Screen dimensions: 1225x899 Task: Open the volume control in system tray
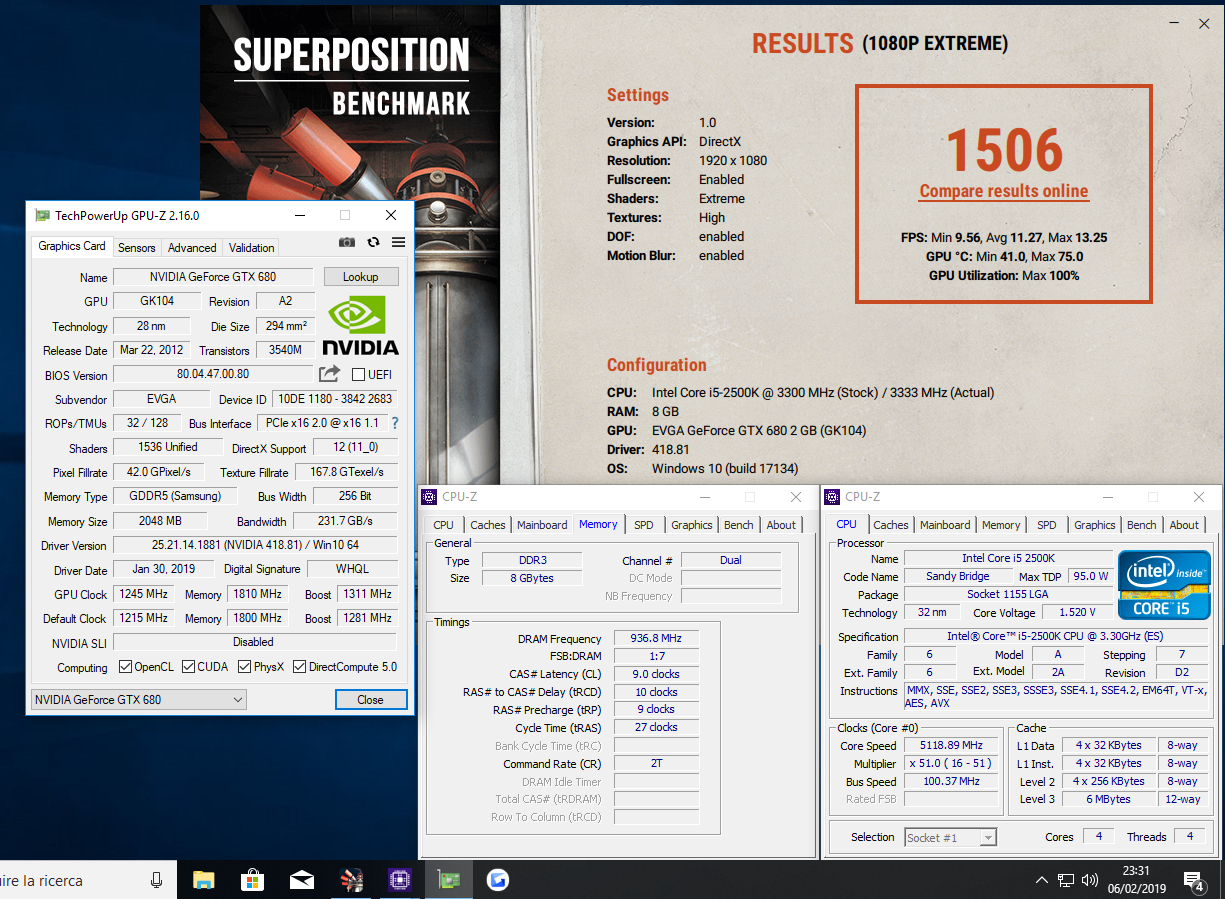(x=1089, y=880)
